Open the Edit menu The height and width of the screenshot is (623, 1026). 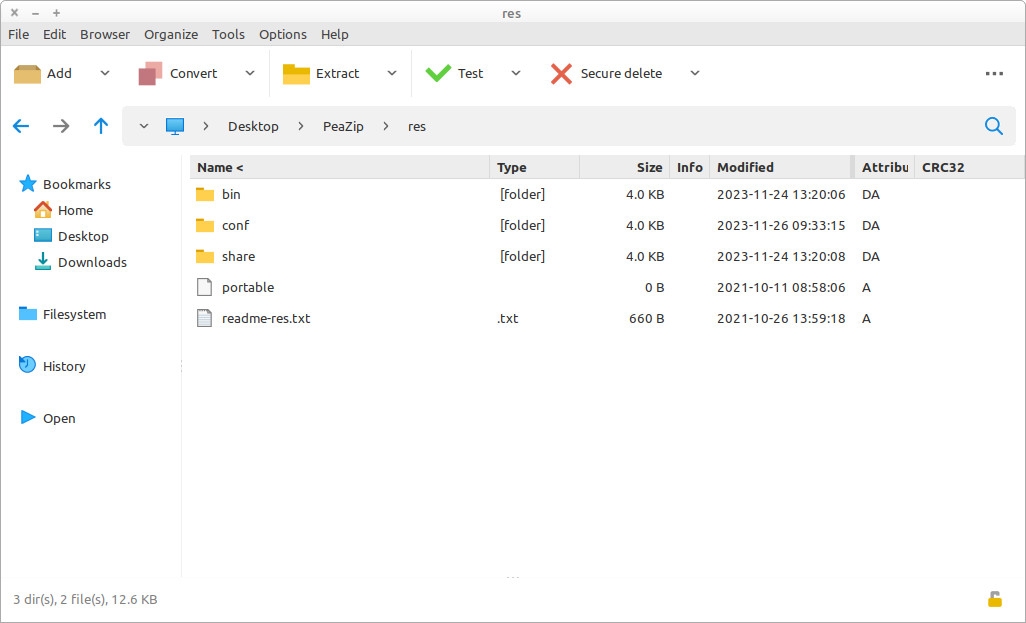[x=54, y=34]
